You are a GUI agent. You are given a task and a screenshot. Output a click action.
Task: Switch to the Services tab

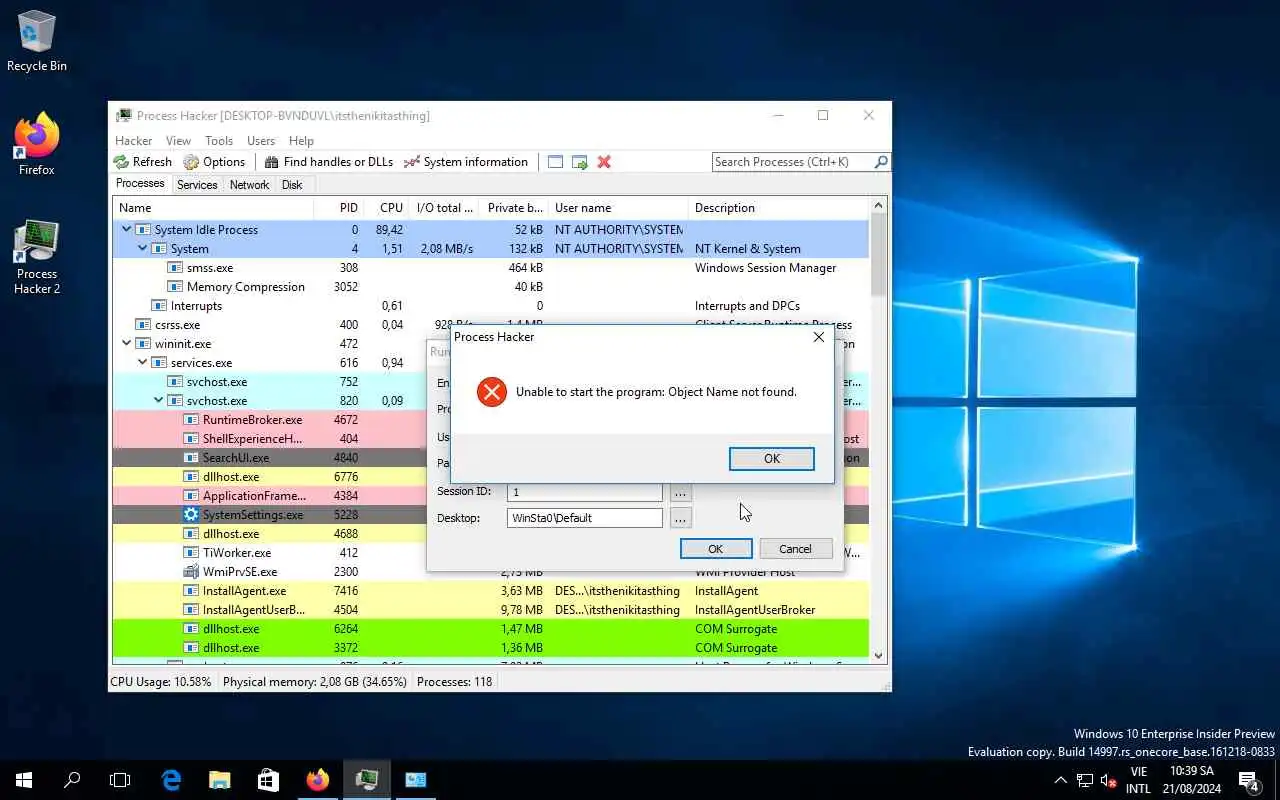click(197, 185)
